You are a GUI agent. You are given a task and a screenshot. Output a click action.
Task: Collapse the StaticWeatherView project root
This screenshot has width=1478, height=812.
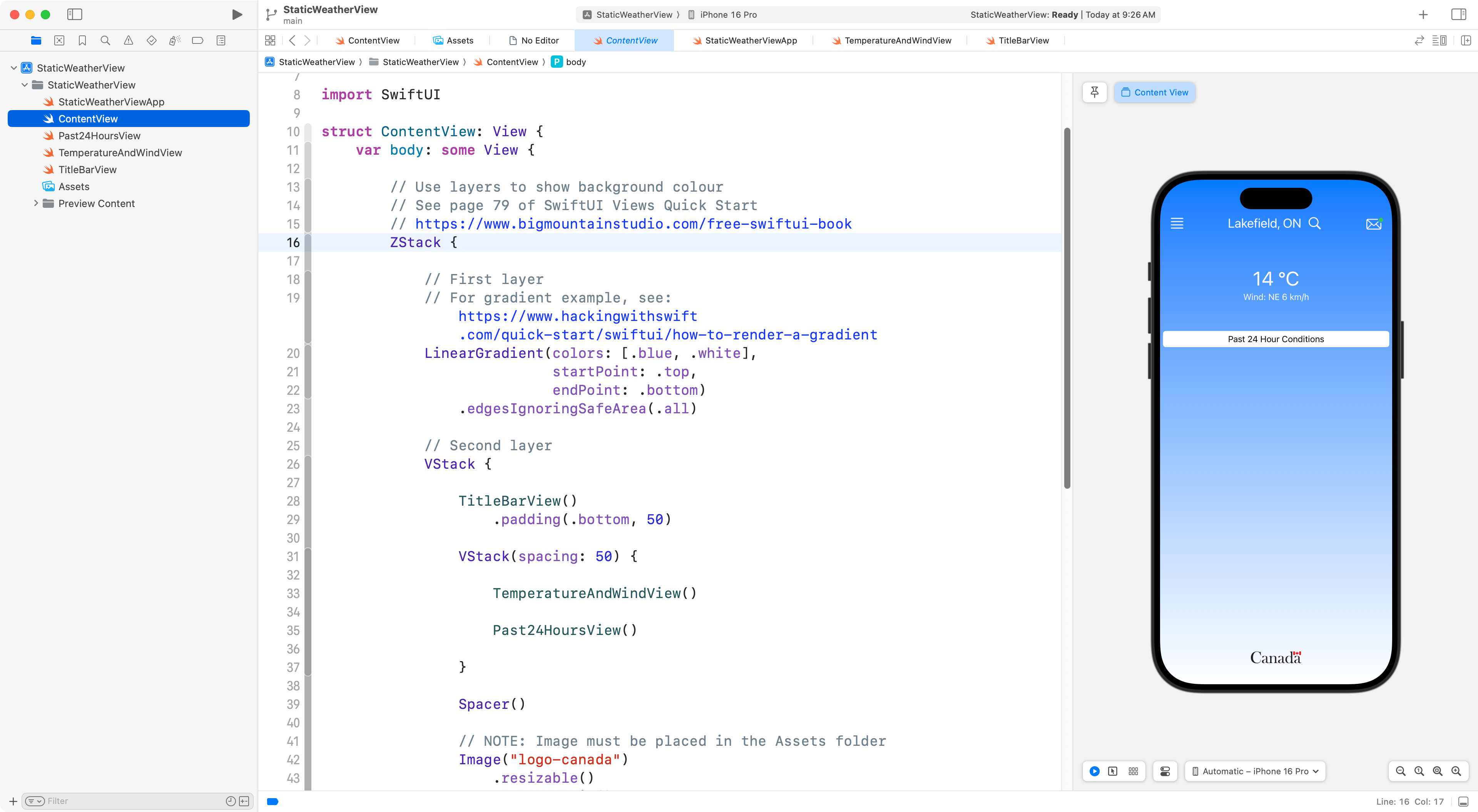(x=14, y=68)
